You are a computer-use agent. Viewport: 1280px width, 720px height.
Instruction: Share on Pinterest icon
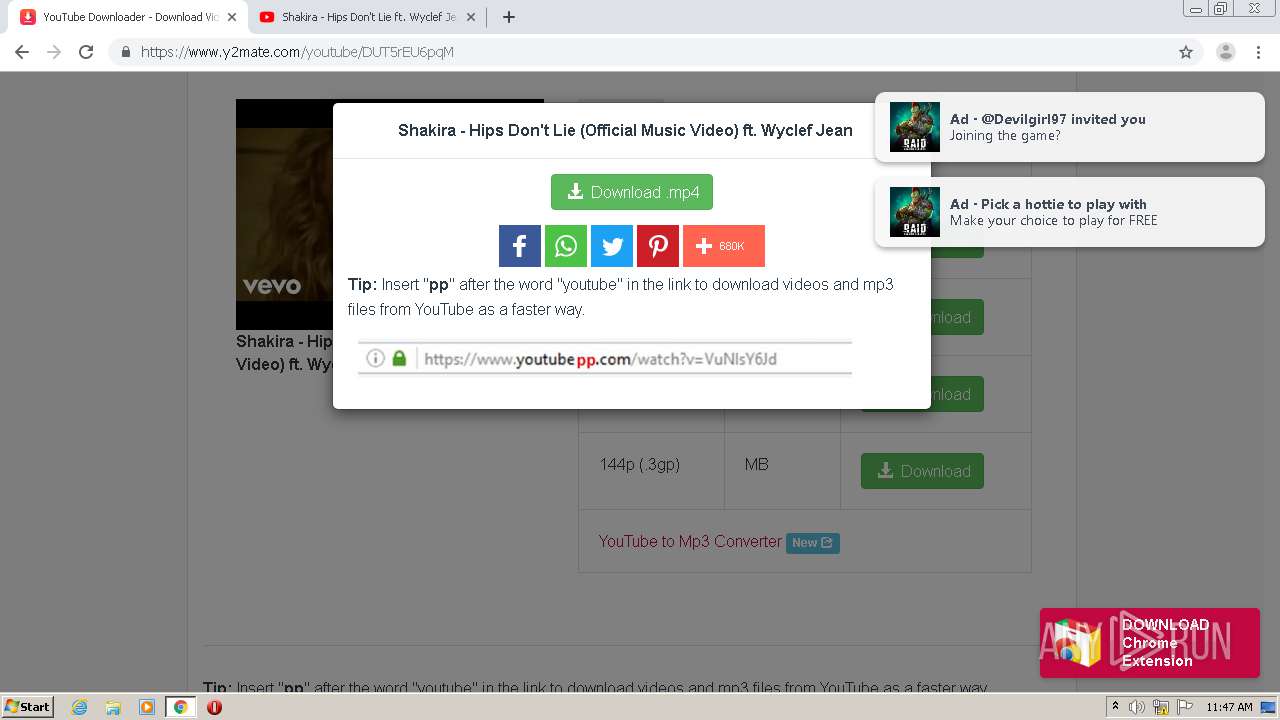click(x=658, y=246)
